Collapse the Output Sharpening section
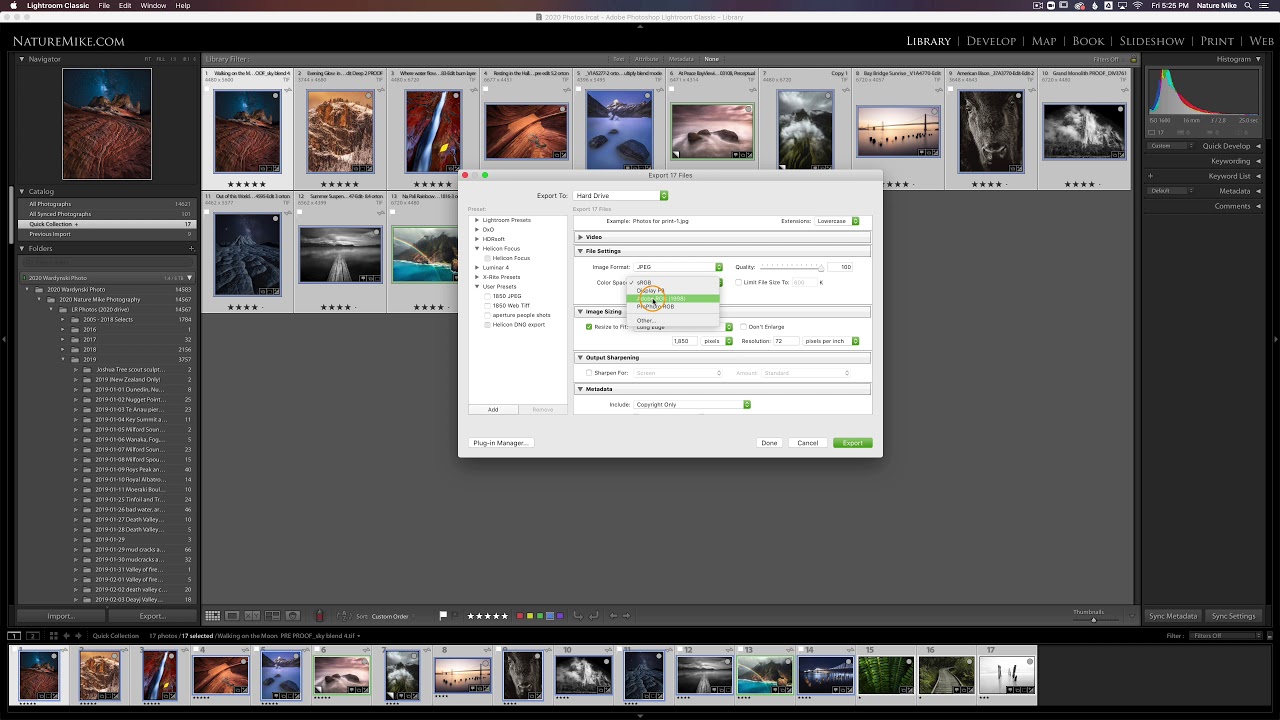Viewport: 1280px width, 720px height. [x=580, y=357]
